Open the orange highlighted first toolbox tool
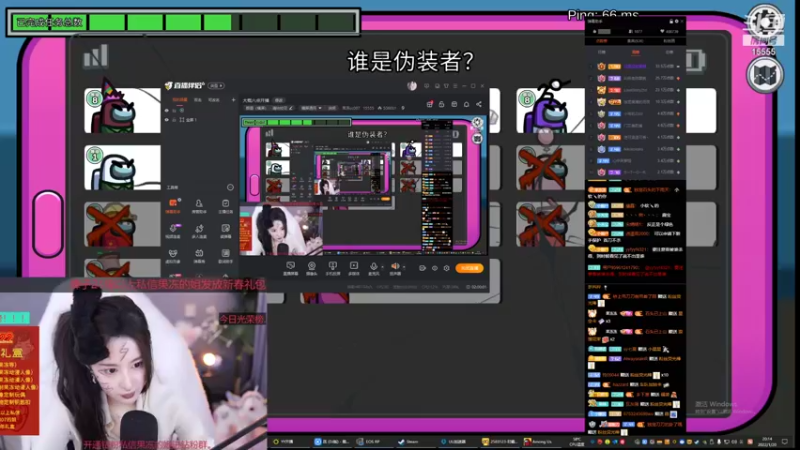This screenshot has height=450, width=800. point(173,206)
